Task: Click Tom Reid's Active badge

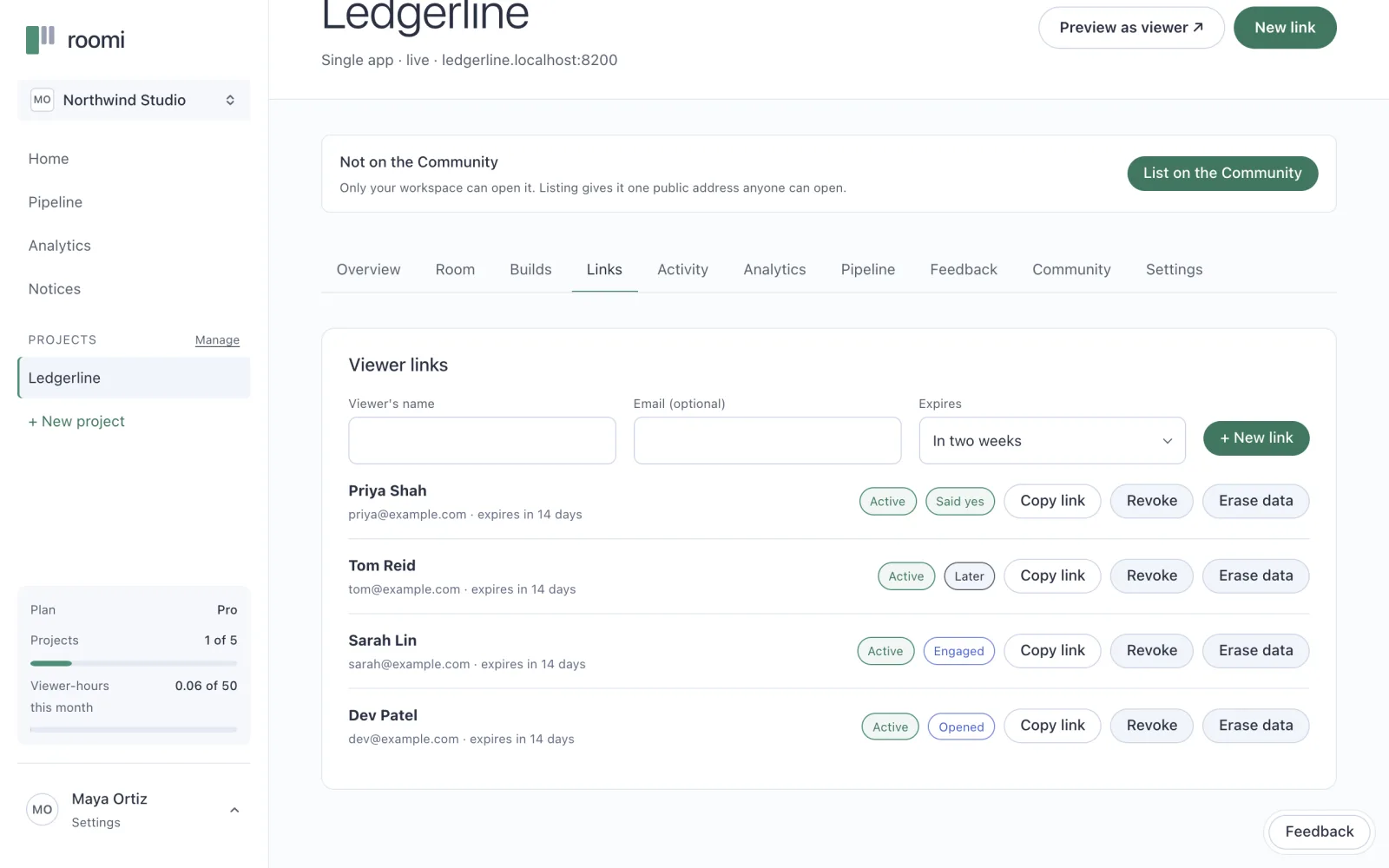Action: pos(906,576)
